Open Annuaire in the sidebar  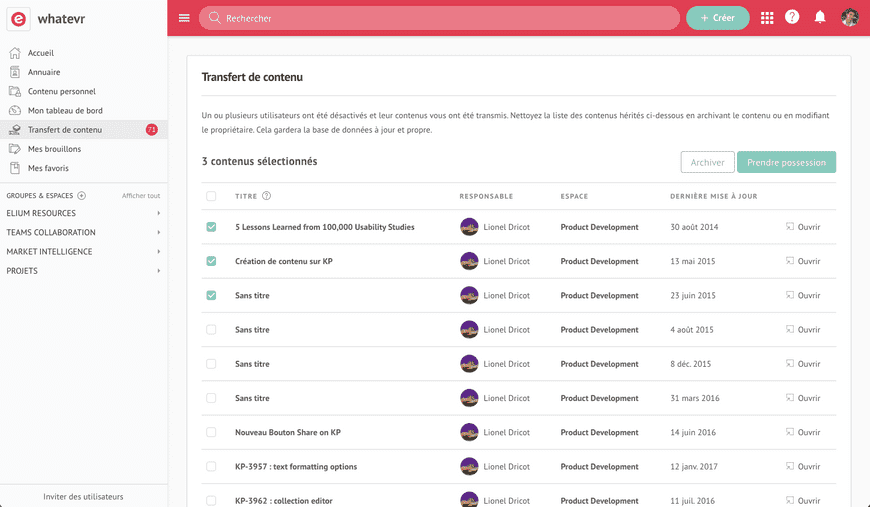[x=84, y=72]
